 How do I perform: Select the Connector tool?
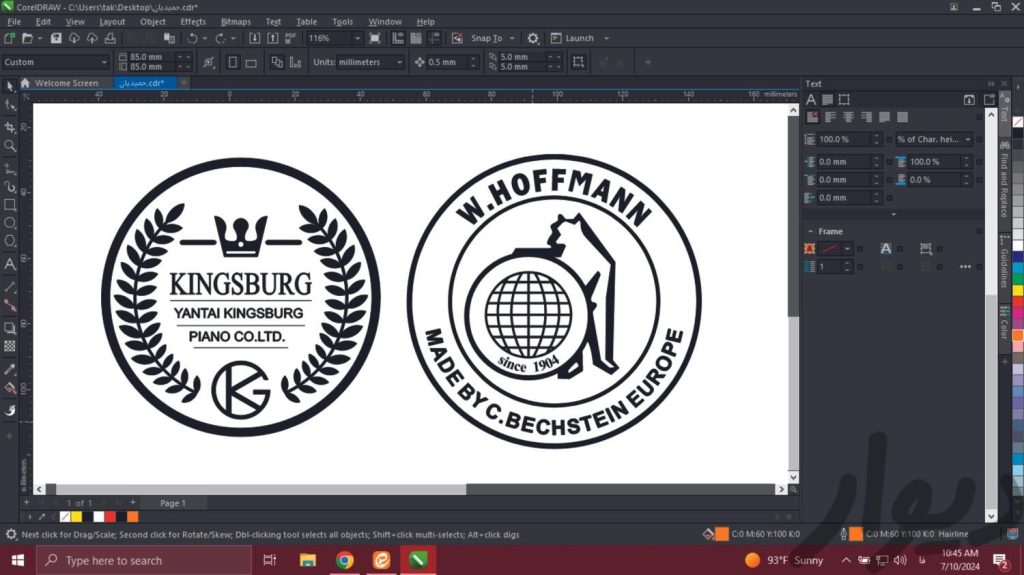click(10, 305)
